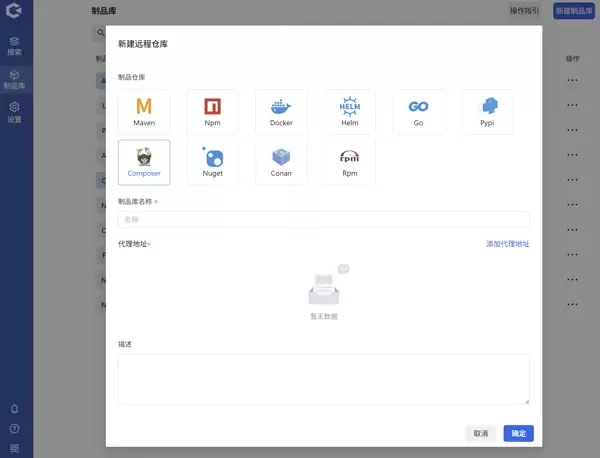Select the Conan repository type
This screenshot has width=600, height=458.
click(x=281, y=162)
